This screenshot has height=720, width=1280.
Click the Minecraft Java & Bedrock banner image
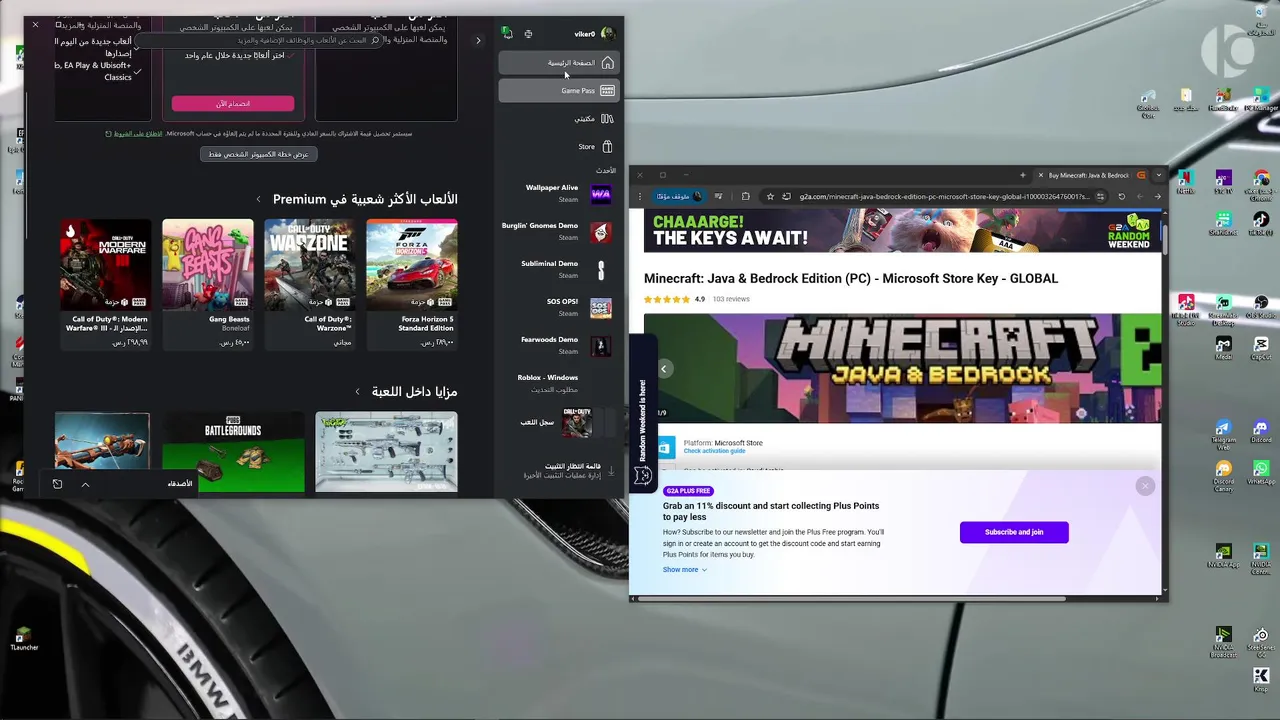[903, 368]
